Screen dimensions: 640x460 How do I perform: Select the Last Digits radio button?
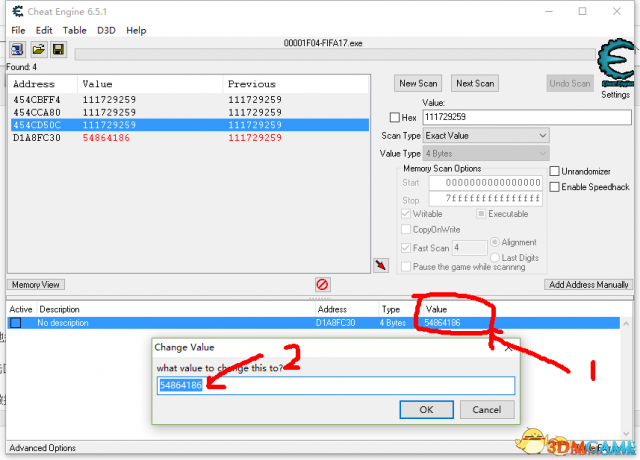pyautogui.click(x=495, y=258)
